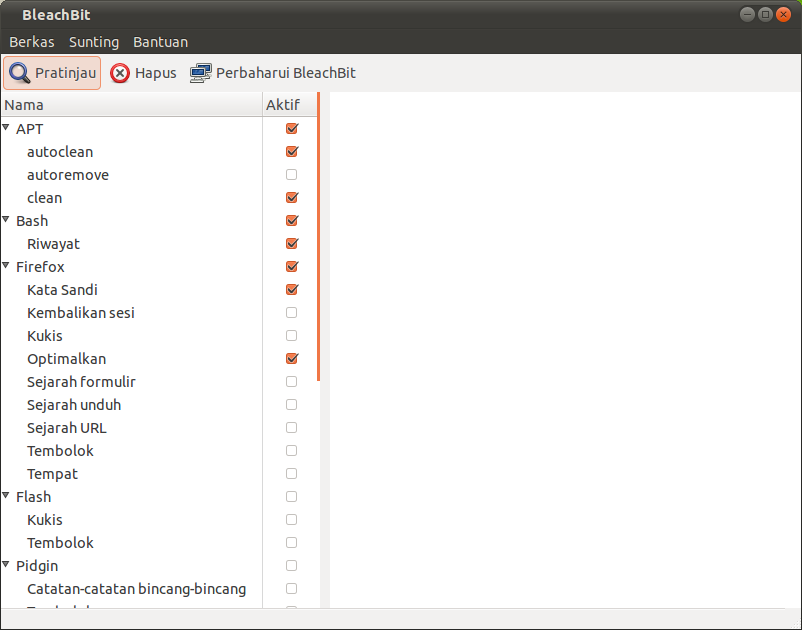Select the Sejarah unduh row
Screen dimensions: 802x630
tap(159, 405)
